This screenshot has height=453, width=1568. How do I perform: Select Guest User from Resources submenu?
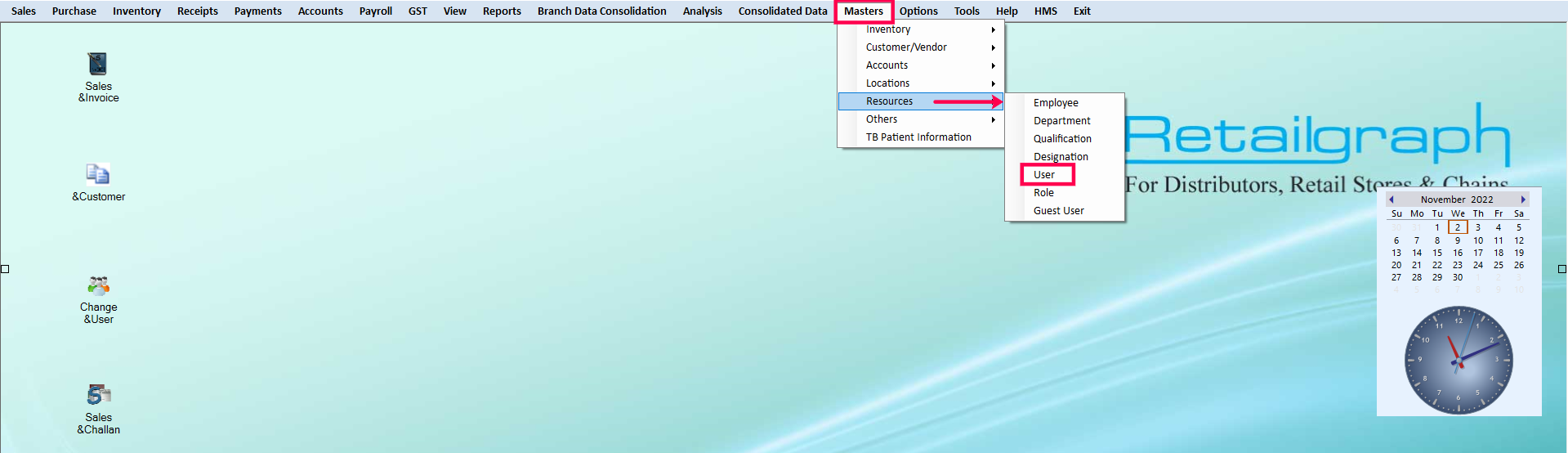point(1065,211)
